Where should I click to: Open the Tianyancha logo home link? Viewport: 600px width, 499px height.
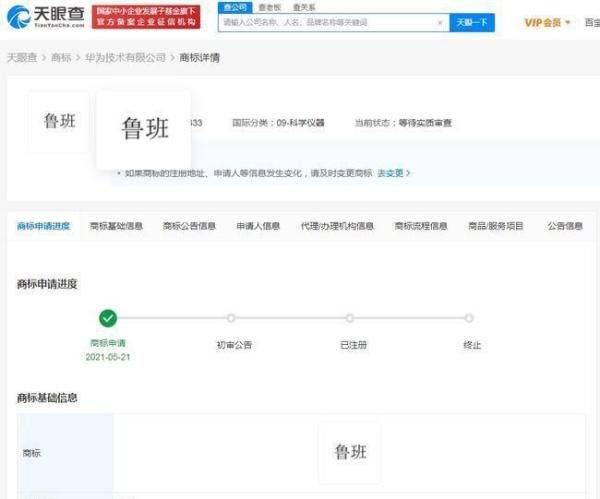click(x=46, y=17)
